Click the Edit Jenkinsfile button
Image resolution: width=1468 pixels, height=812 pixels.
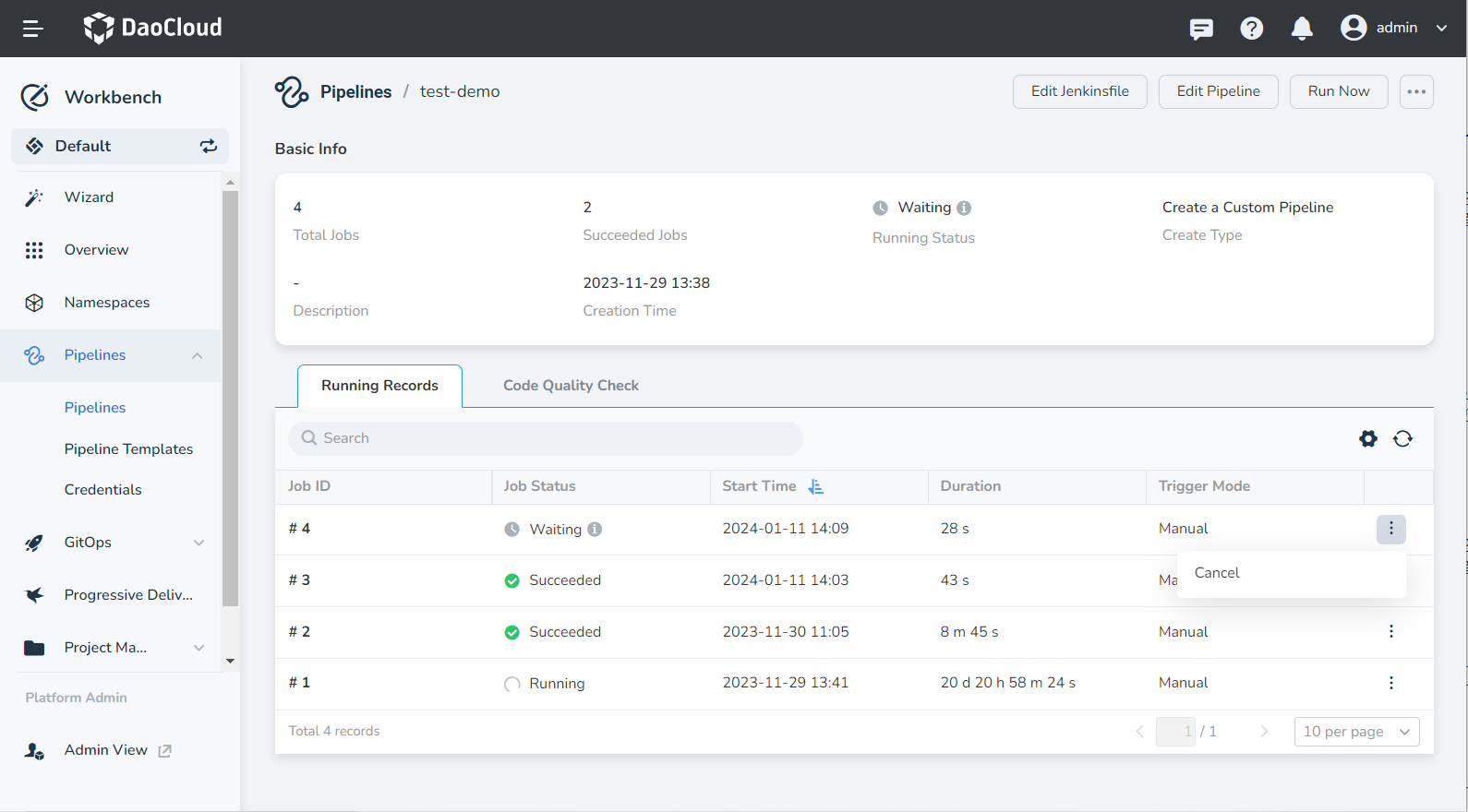[x=1079, y=91]
